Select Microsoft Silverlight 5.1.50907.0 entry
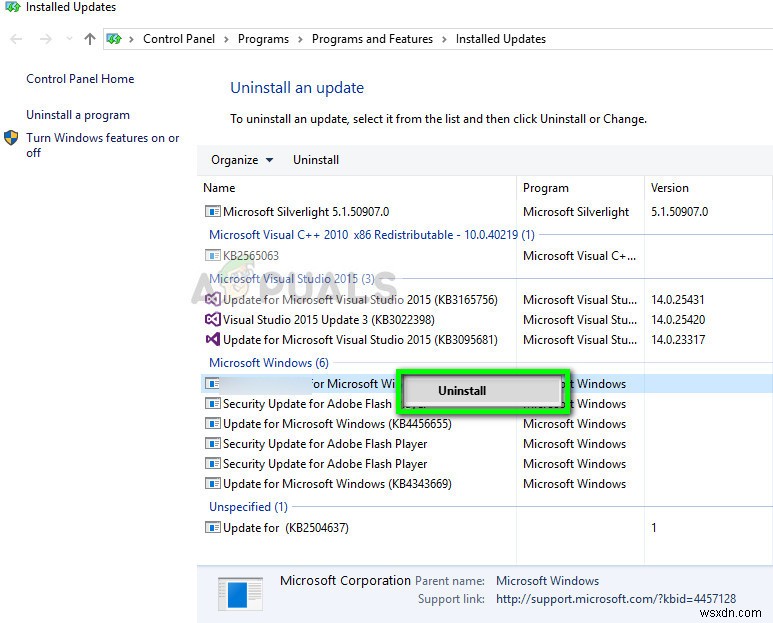Screen dimensions: 773x623 pos(306,212)
